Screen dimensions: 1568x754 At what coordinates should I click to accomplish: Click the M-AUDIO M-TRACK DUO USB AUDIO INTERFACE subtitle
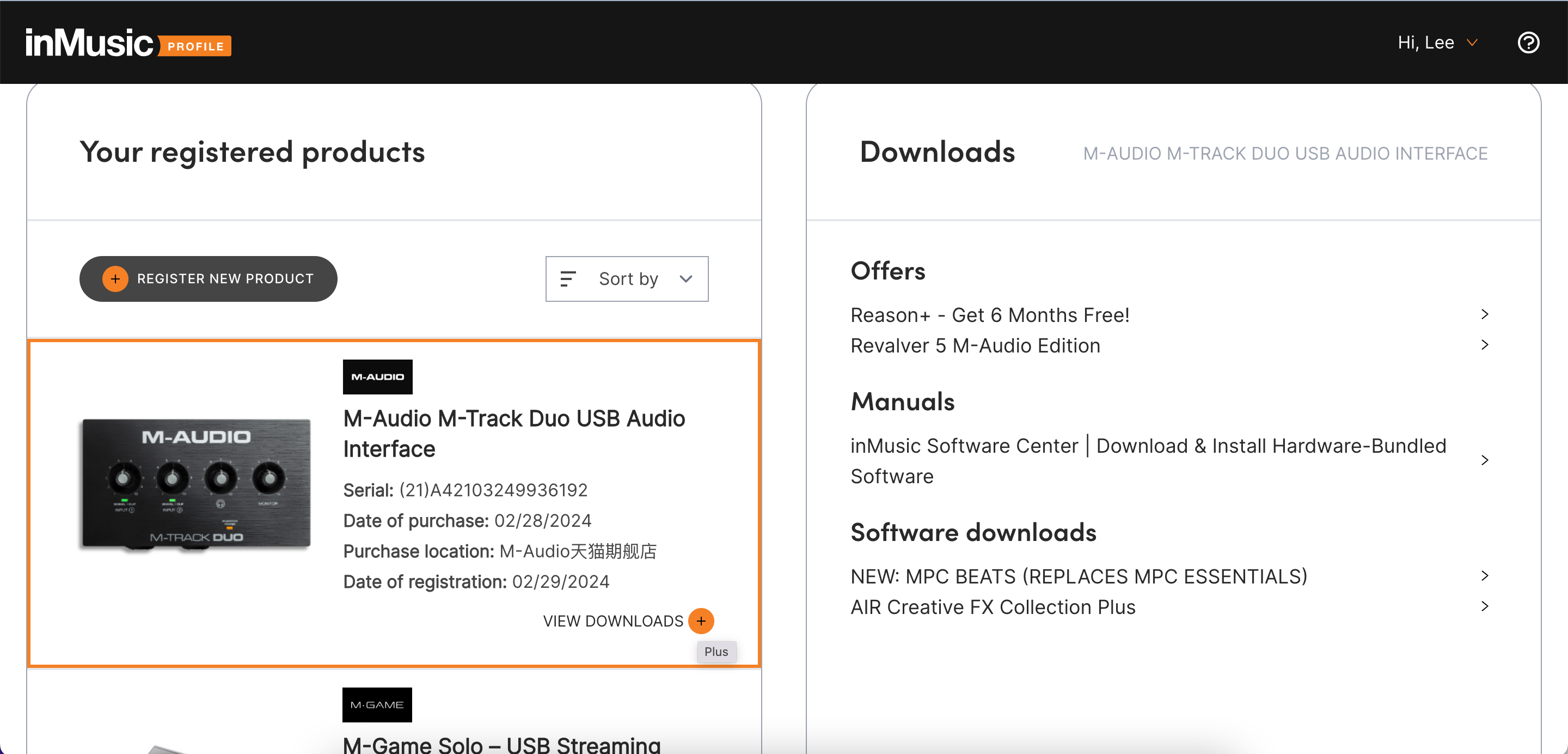point(1285,154)
